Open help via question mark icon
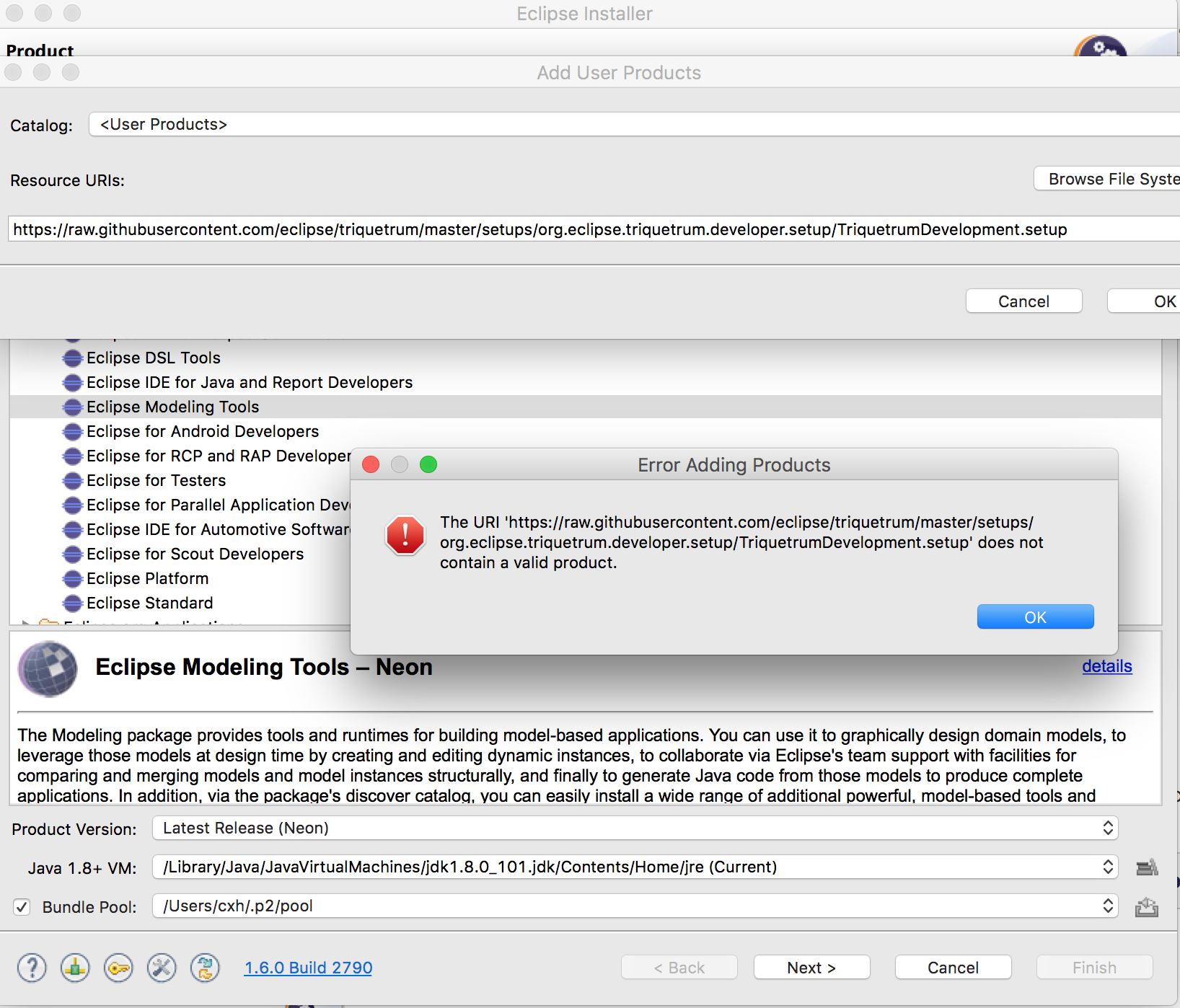This screenshot has height=1008, width=1180. 32,968
